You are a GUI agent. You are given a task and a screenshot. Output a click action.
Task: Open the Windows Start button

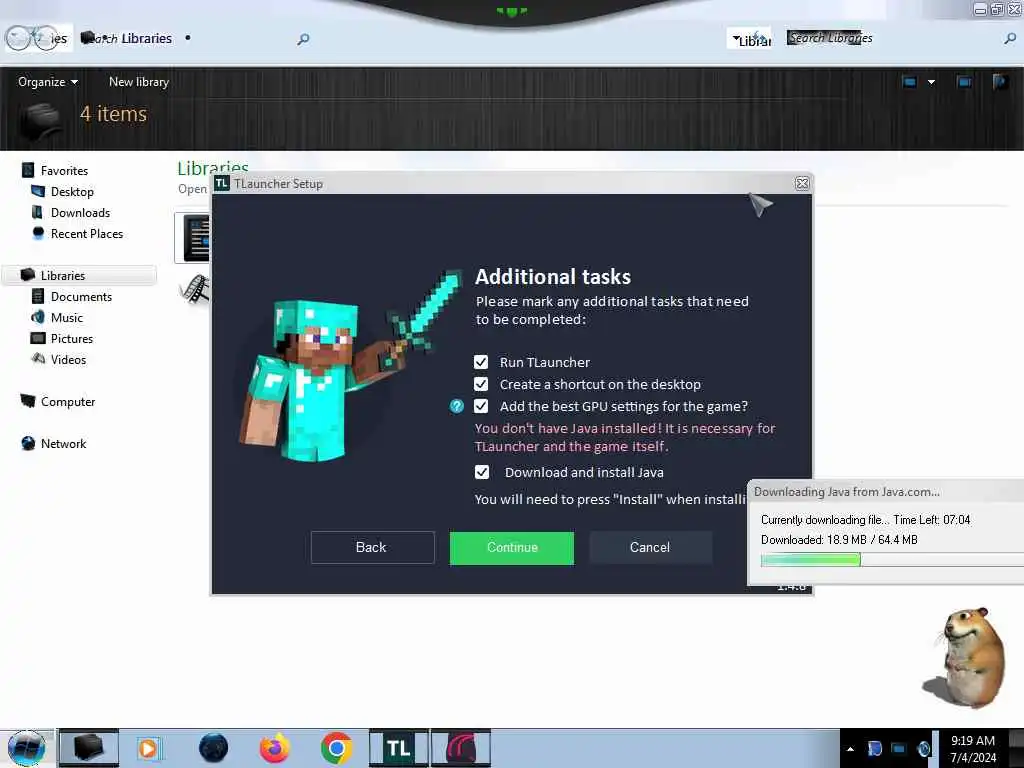(27, 748)
